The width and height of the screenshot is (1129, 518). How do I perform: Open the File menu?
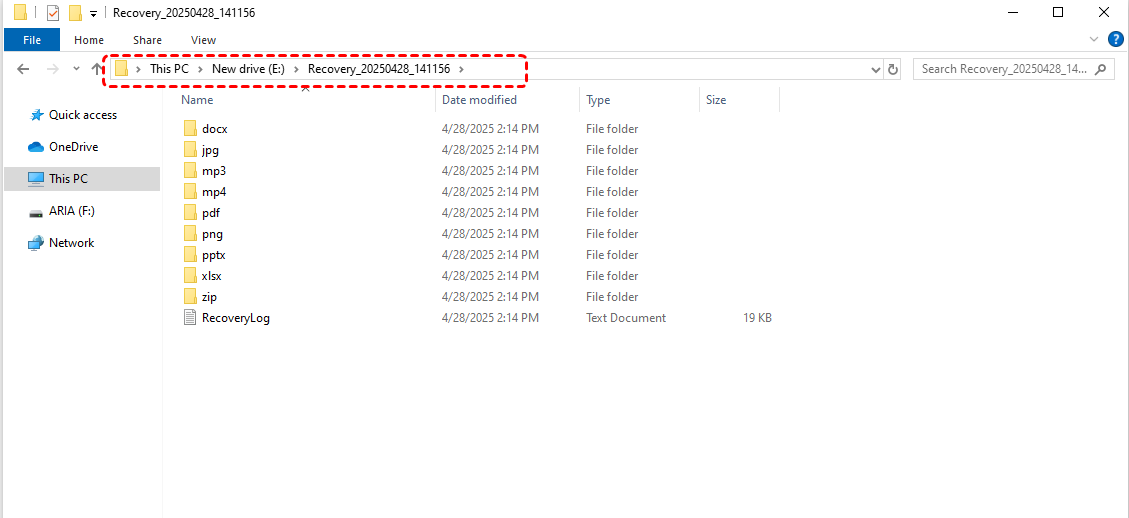tap(32, 40)
